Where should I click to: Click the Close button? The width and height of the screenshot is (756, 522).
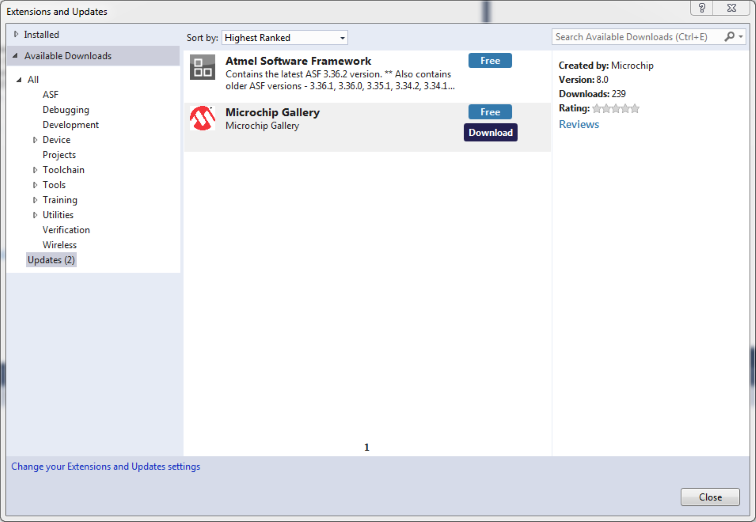[710, 497]
